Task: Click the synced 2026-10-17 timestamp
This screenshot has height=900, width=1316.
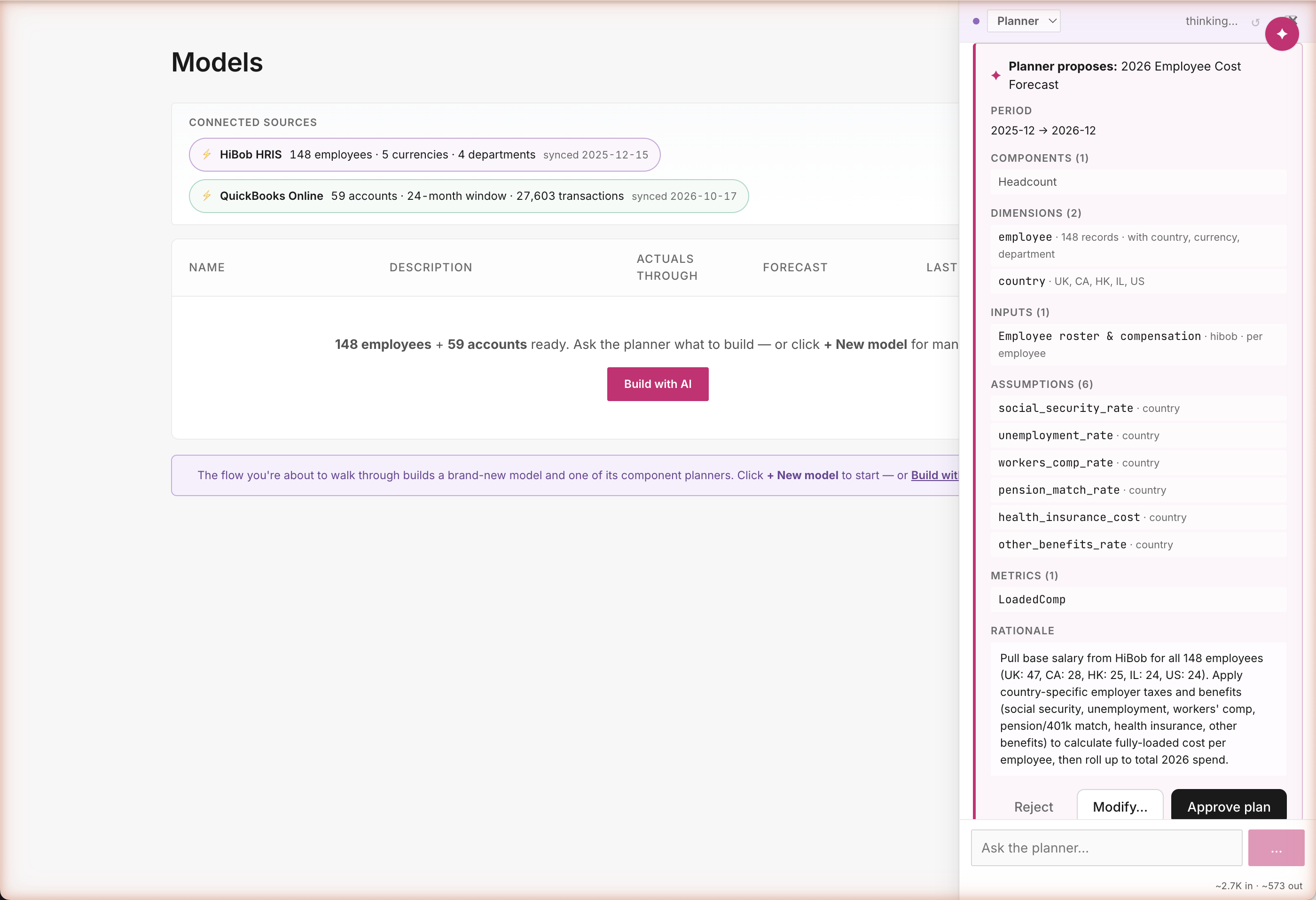Action: click(x=683, y=196)
